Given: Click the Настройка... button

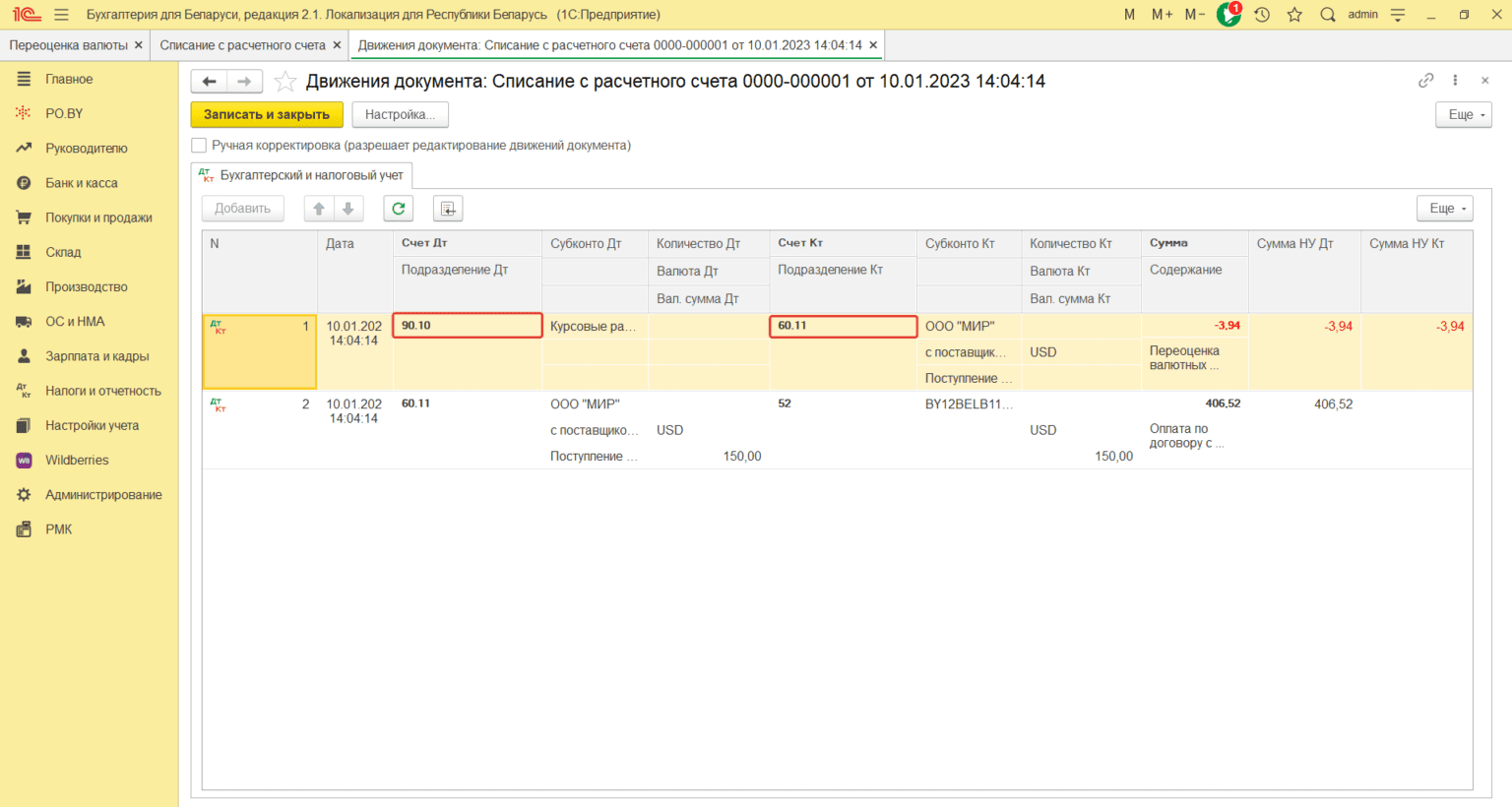Looking at the screenshot, I should (x=400, y=115).
